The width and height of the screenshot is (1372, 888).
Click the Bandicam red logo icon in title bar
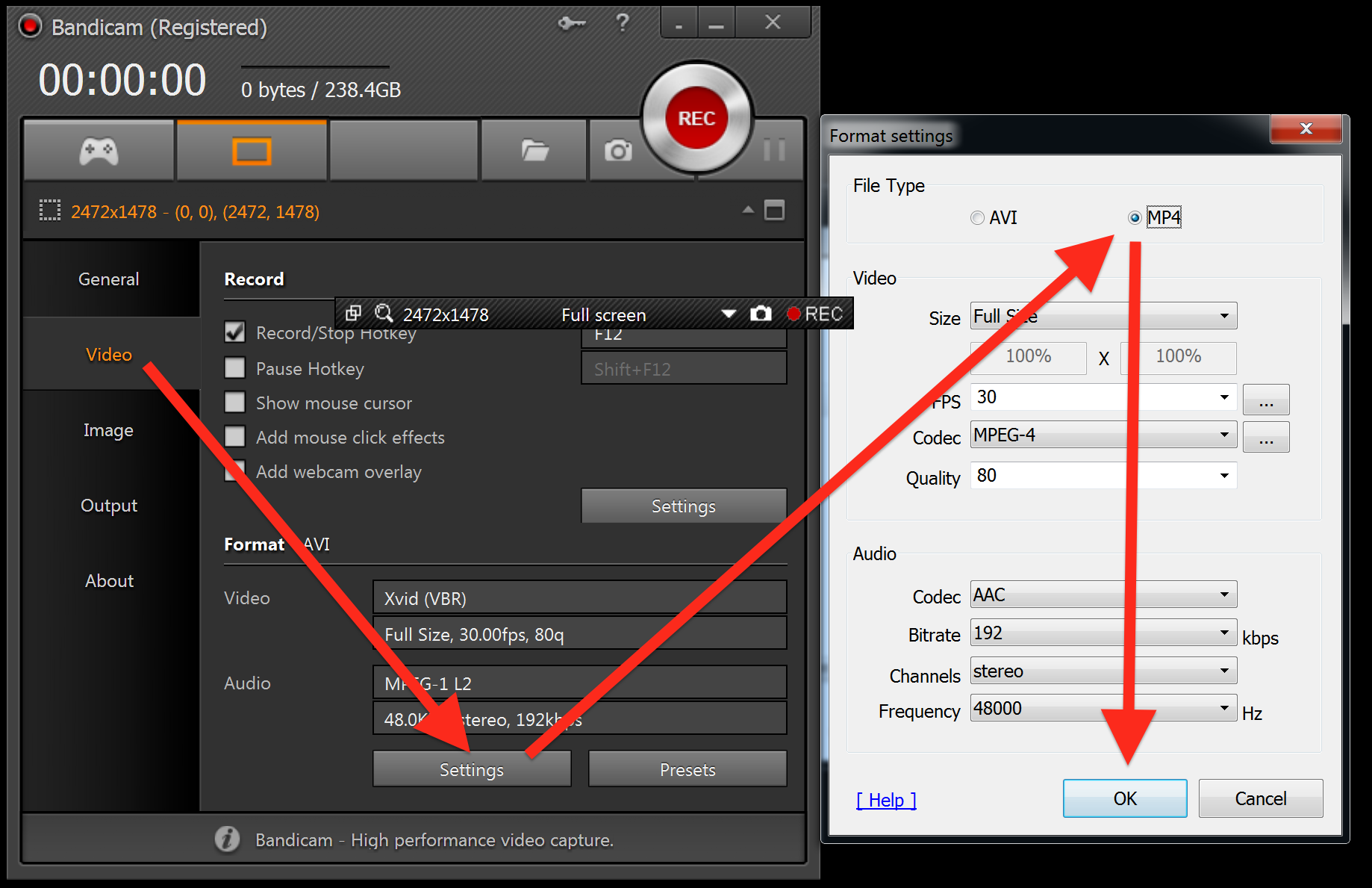tap(30, 26)
